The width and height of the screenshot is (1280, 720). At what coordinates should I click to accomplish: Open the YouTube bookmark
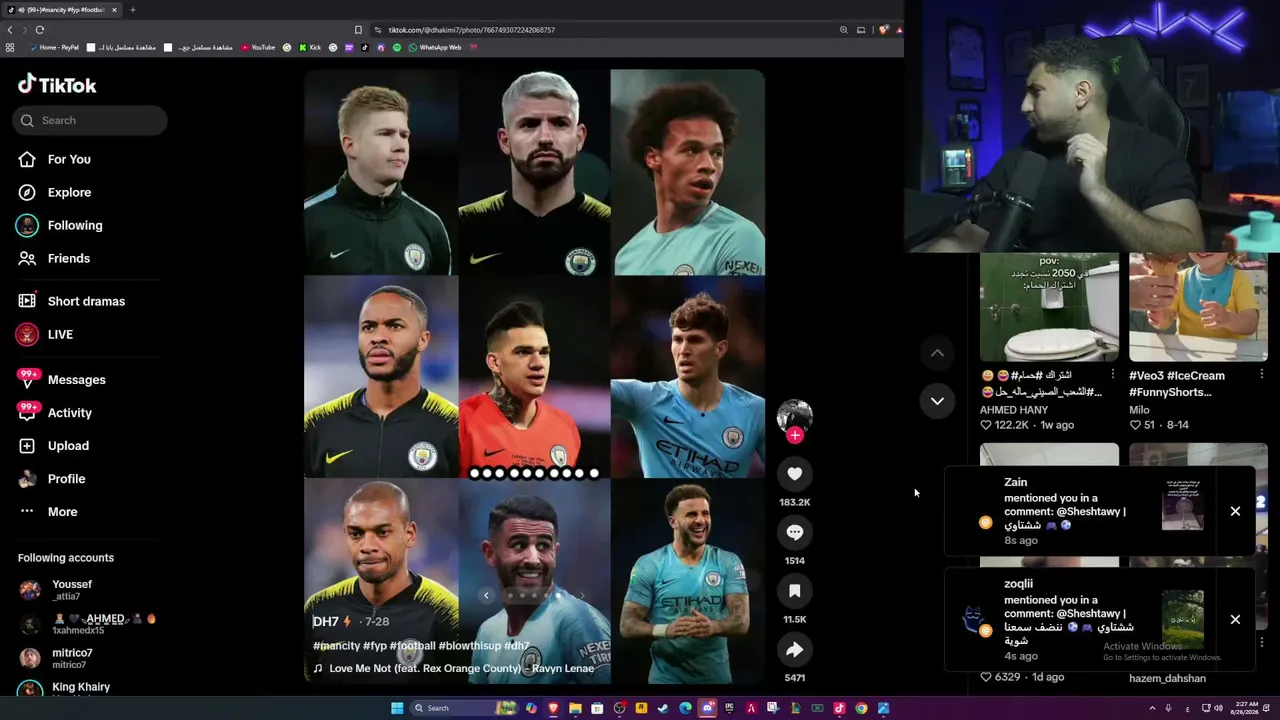pyautogui.click(x=258, y=47)
